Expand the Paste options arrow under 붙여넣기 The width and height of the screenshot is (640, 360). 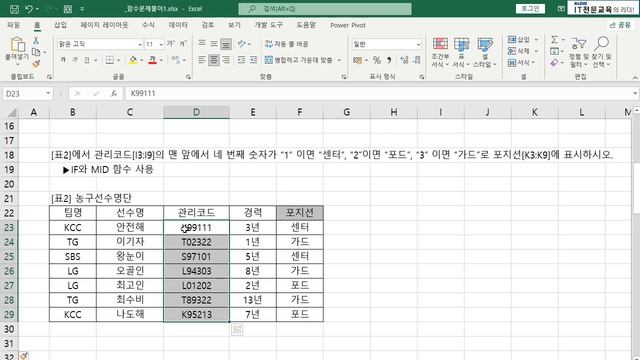coord(17,64)
